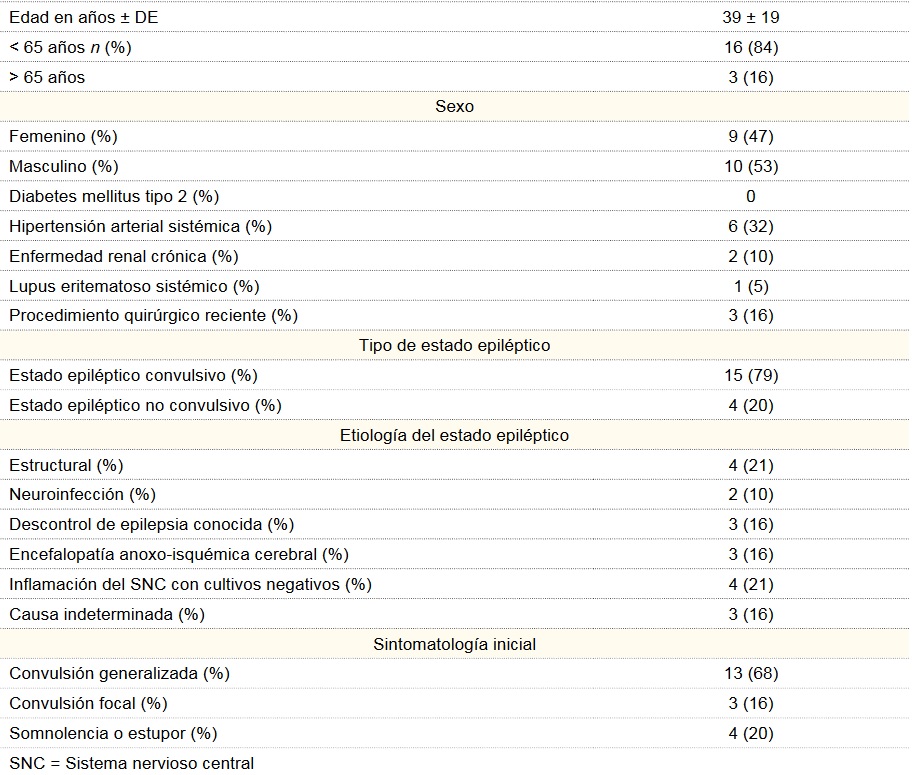
Task: Select the 'Causa indeterminada (%)' row label
Action: [105, 614]
